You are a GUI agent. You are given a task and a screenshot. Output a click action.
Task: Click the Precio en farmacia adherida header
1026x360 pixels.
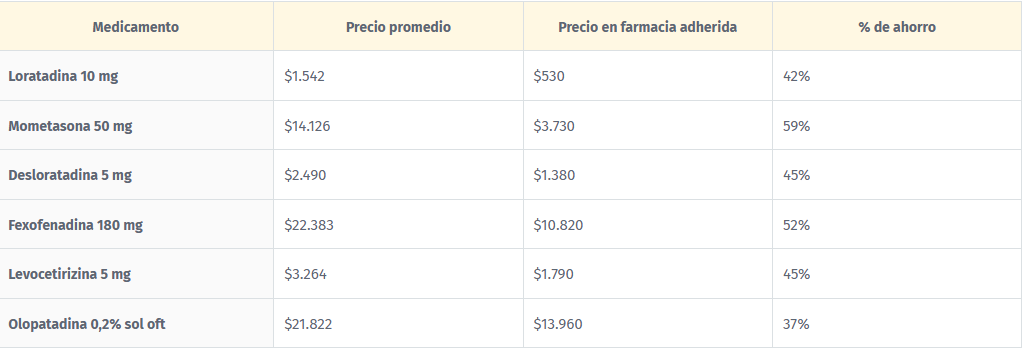[x=648, y=27]
